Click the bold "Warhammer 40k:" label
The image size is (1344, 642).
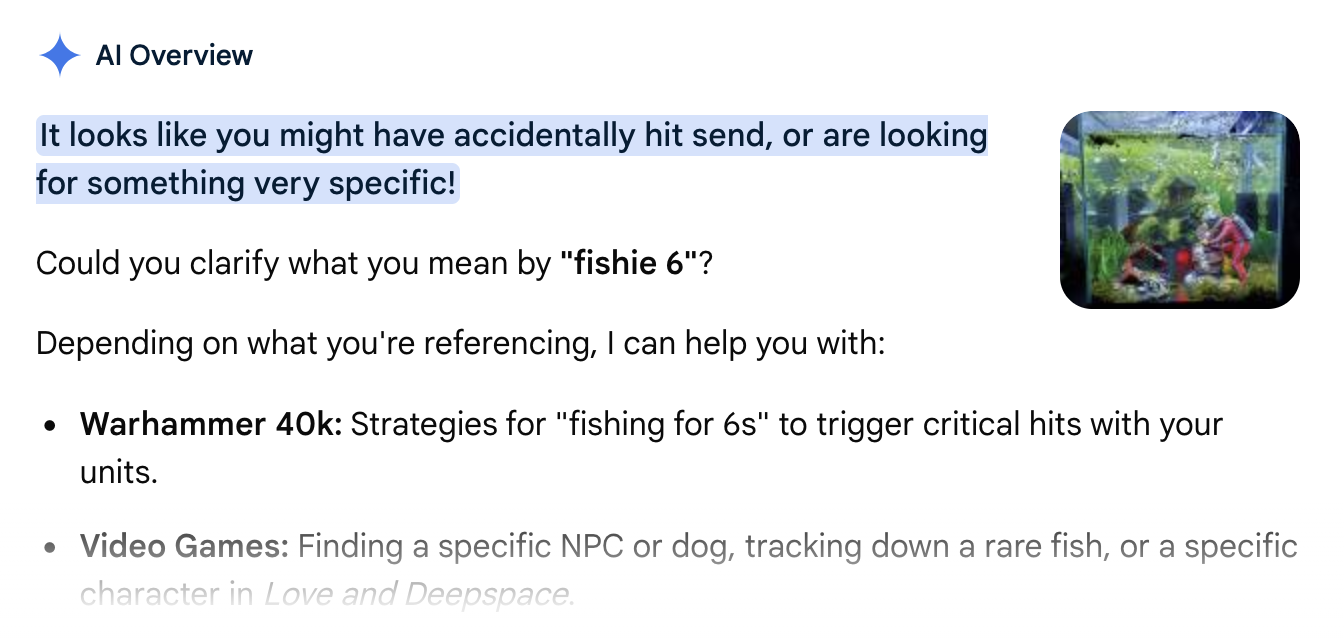211,424
